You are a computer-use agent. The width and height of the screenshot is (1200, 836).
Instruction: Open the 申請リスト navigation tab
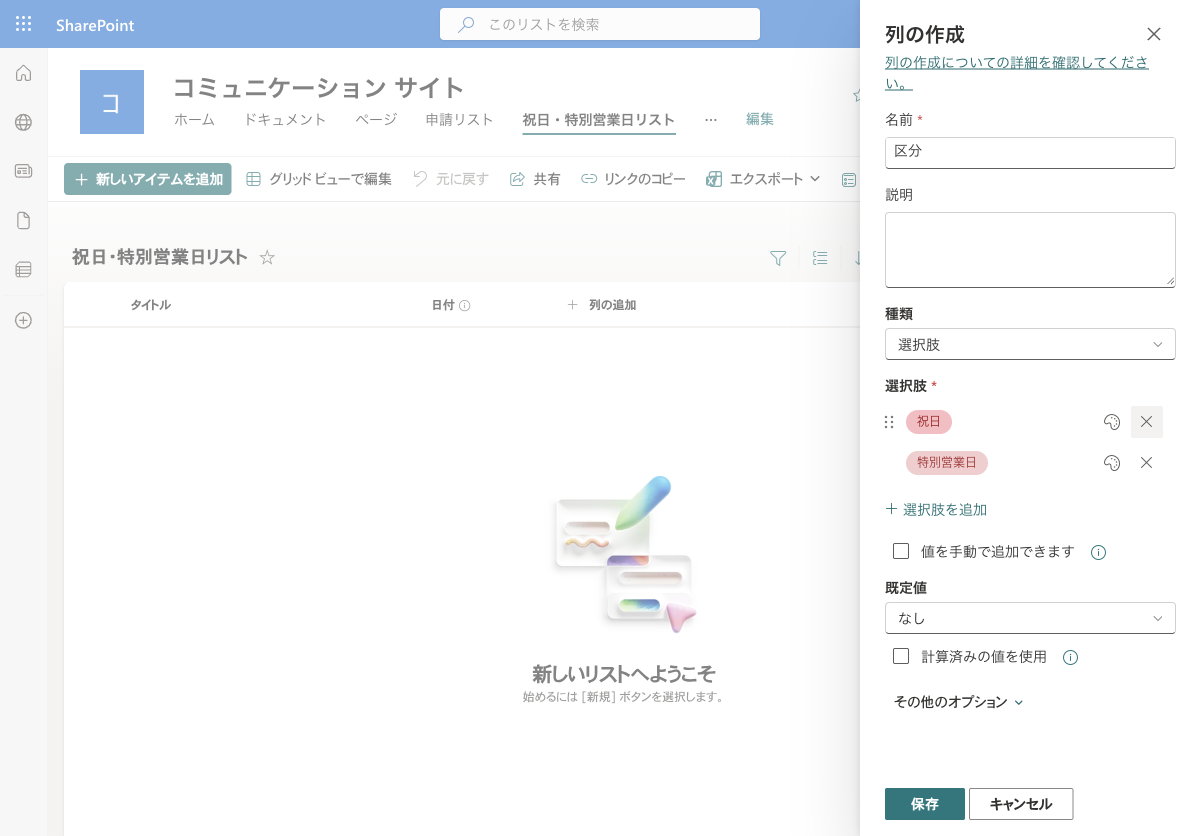(460, 119)
